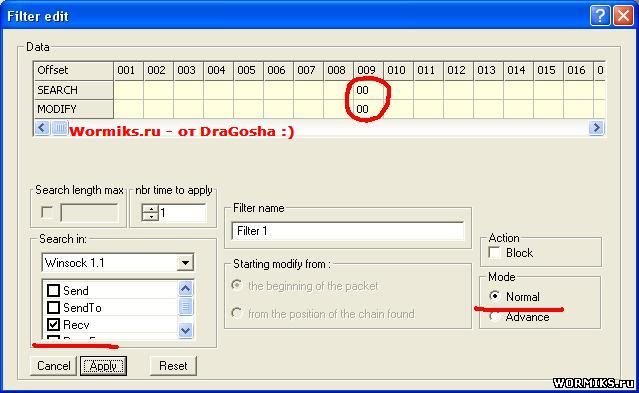Decrease nbr time to apply value

point(151,217)
